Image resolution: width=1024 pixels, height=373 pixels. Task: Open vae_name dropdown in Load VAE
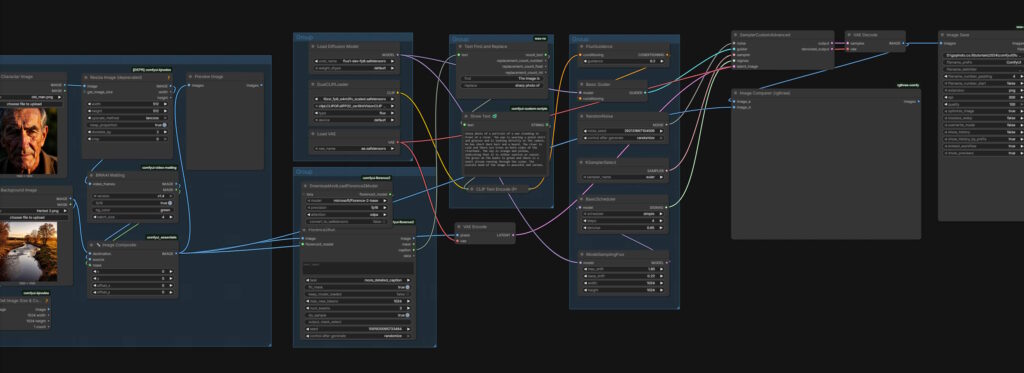click(x=354, y=148)
